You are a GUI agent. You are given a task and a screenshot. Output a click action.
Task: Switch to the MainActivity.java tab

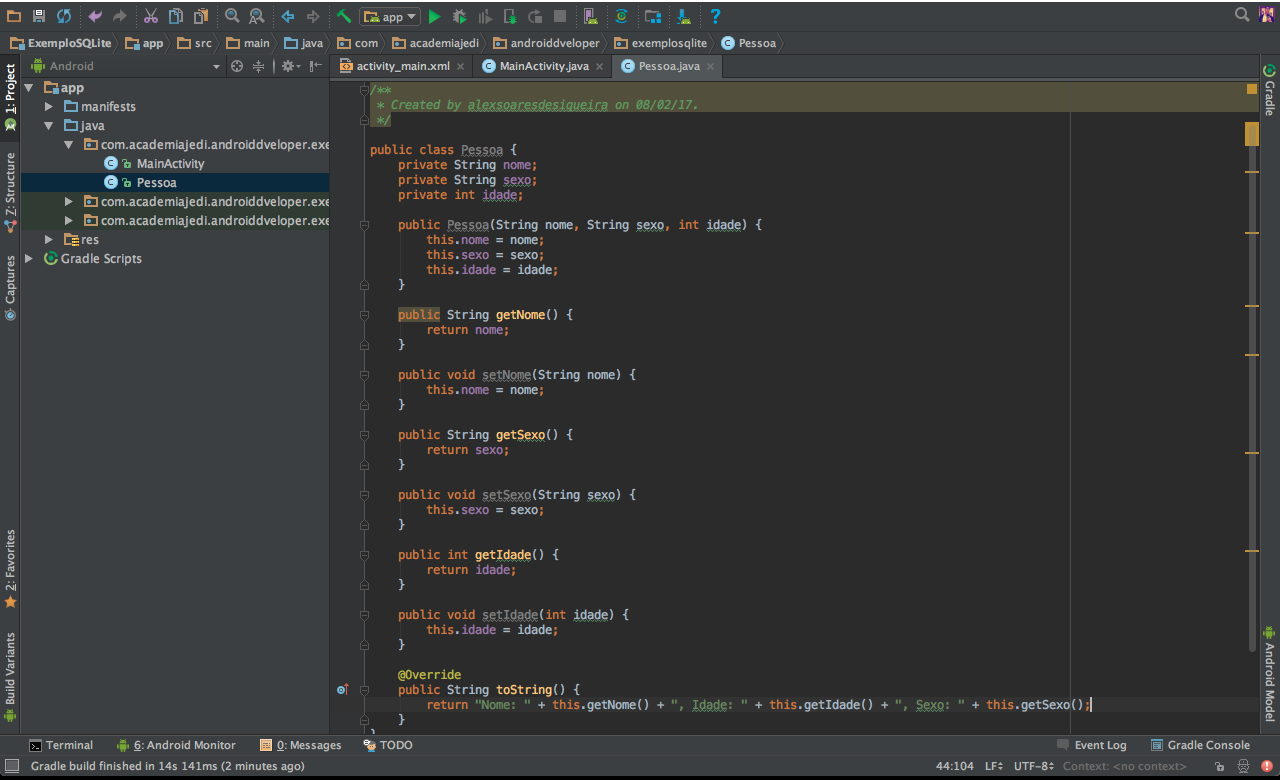point(543,66)
